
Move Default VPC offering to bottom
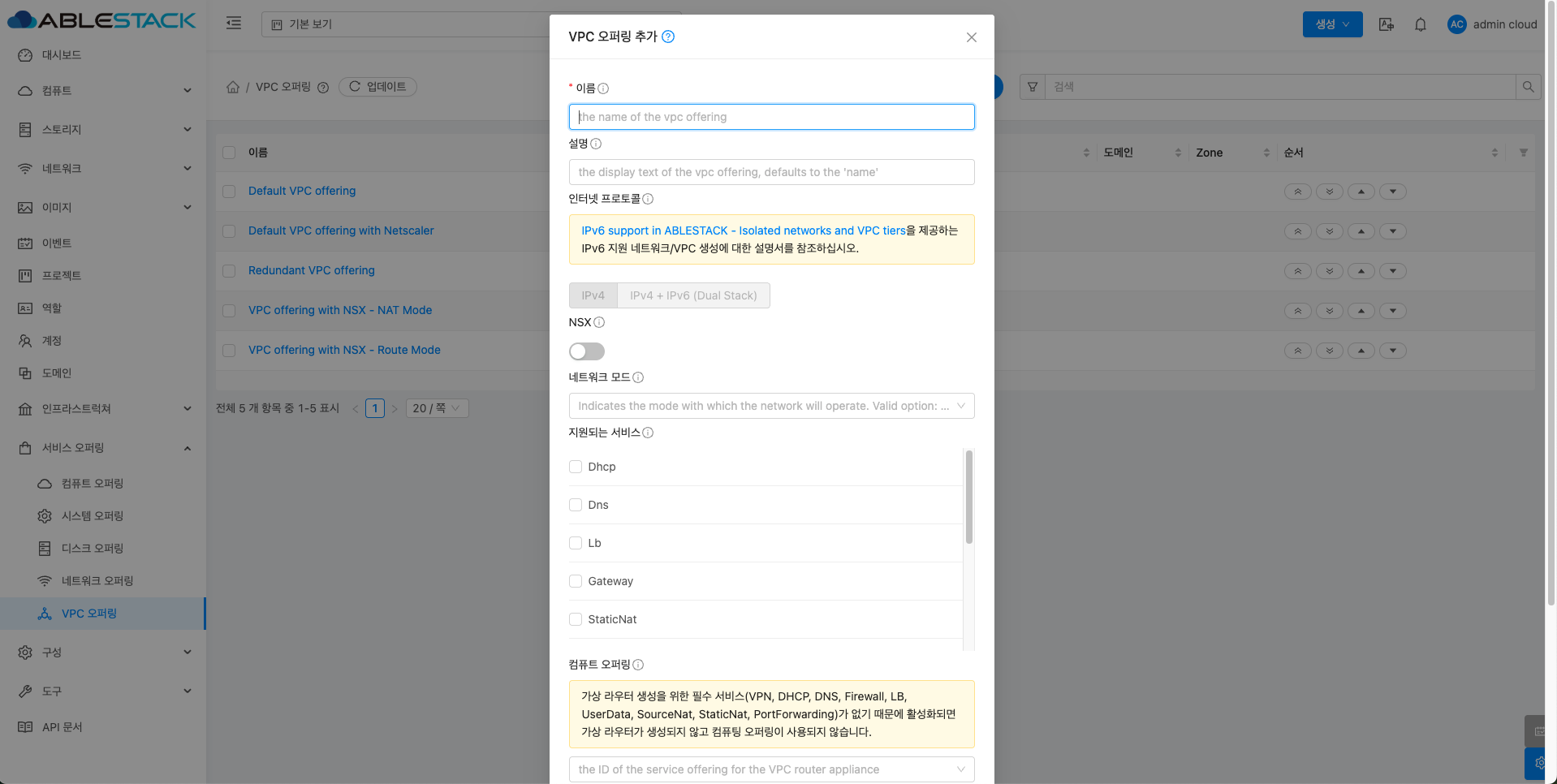[1330, 192]
